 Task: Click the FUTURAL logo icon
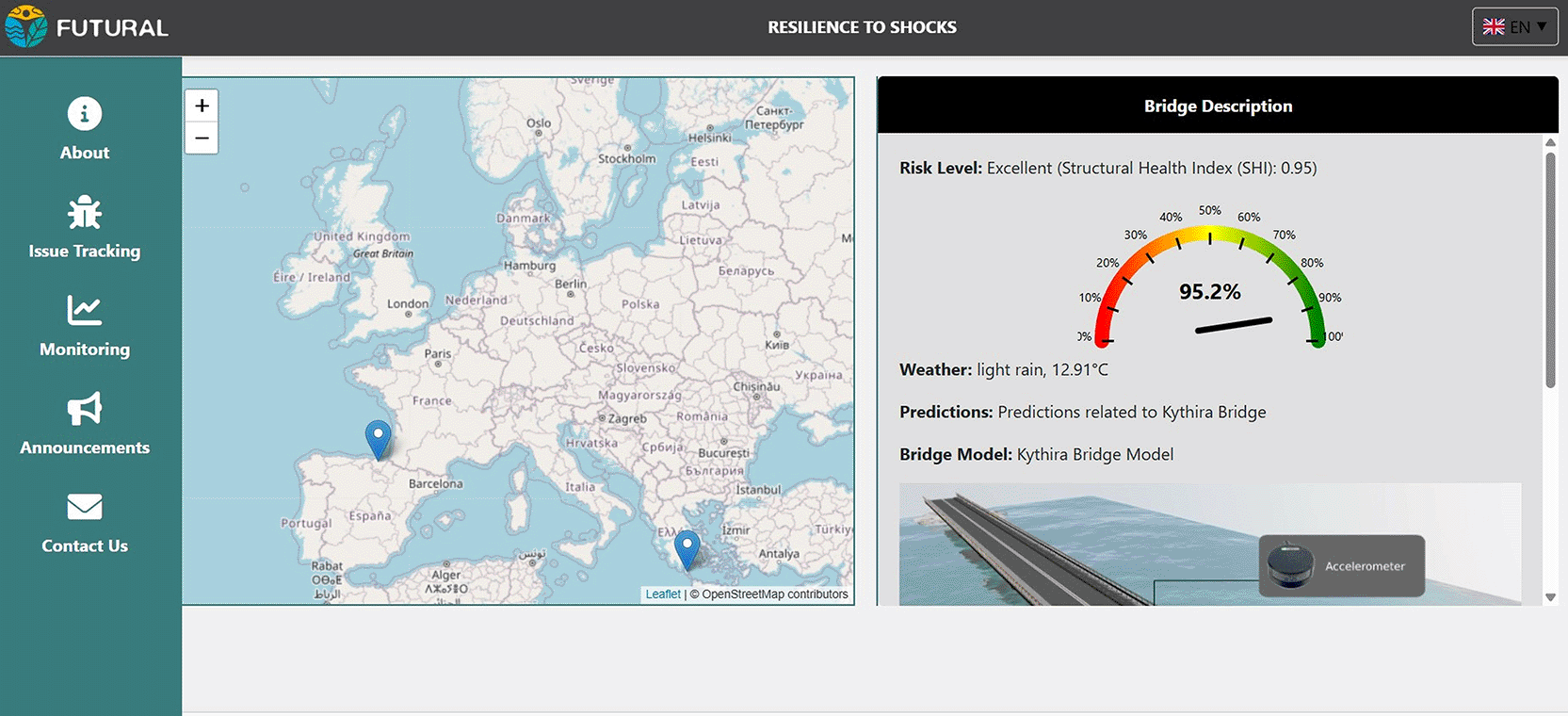click(x=25, y=26)
